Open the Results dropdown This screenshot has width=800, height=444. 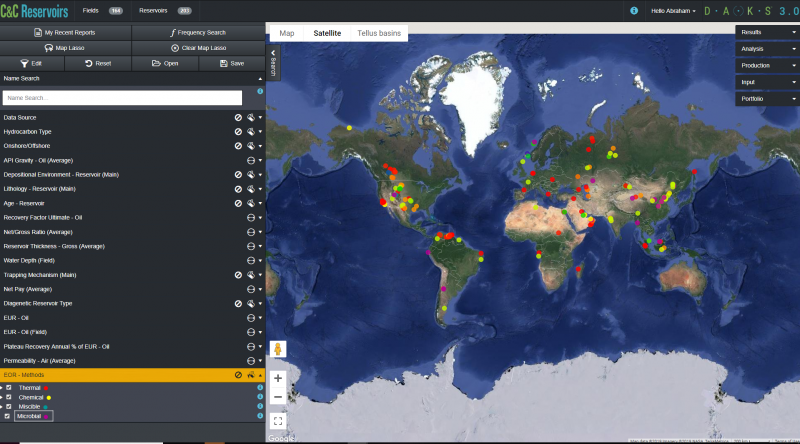[x=766, y=32]
